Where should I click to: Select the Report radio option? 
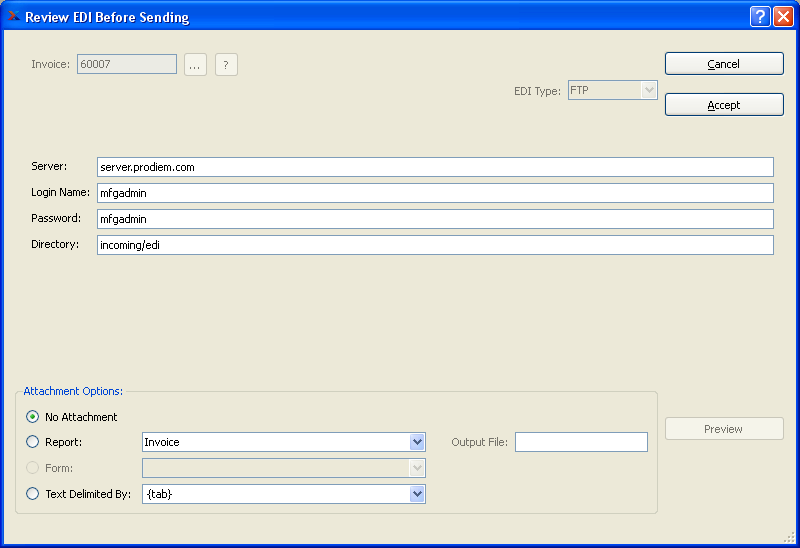coord(33,442)
